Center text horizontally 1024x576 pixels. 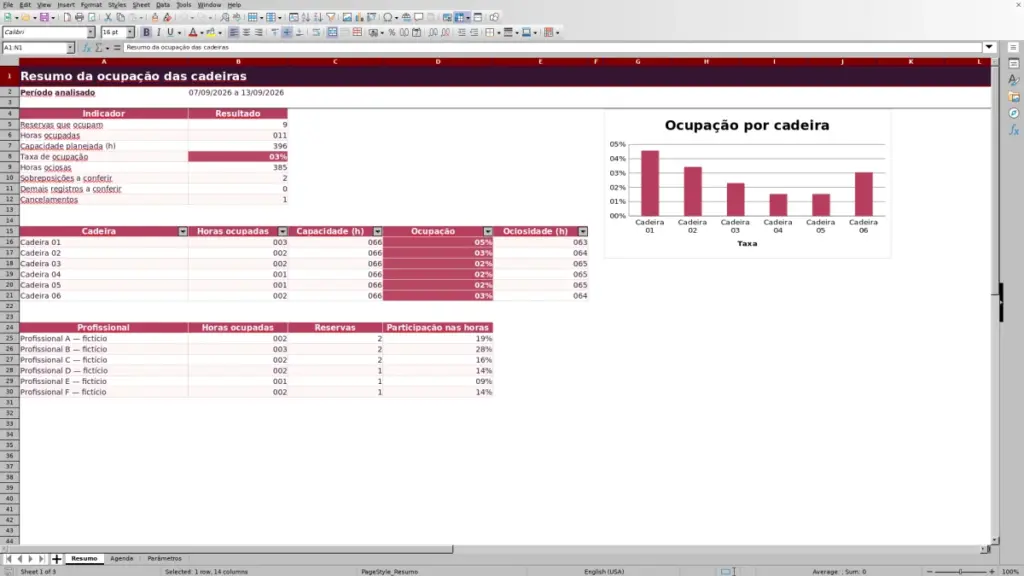[x=246, y=32]
